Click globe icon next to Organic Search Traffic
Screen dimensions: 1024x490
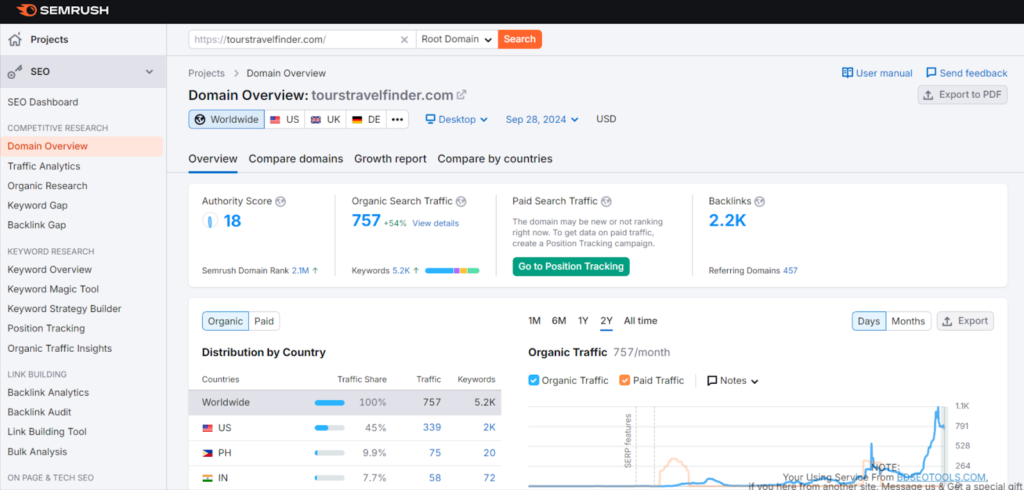[461, 201]
